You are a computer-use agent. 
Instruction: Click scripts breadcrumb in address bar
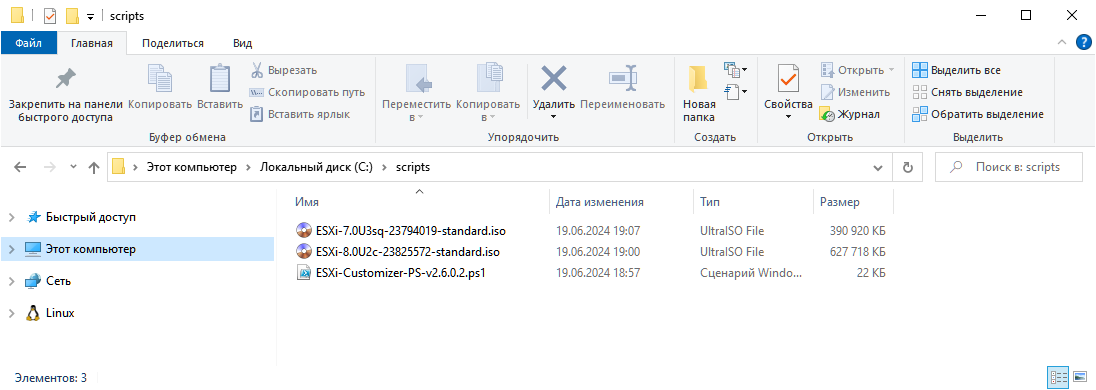413,167
